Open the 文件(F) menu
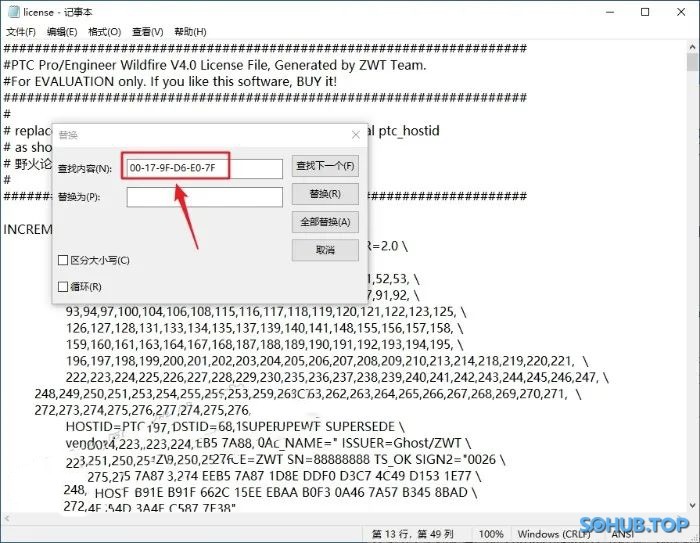The height and width of the screenshot is (543, 700). tap(21, 32)
